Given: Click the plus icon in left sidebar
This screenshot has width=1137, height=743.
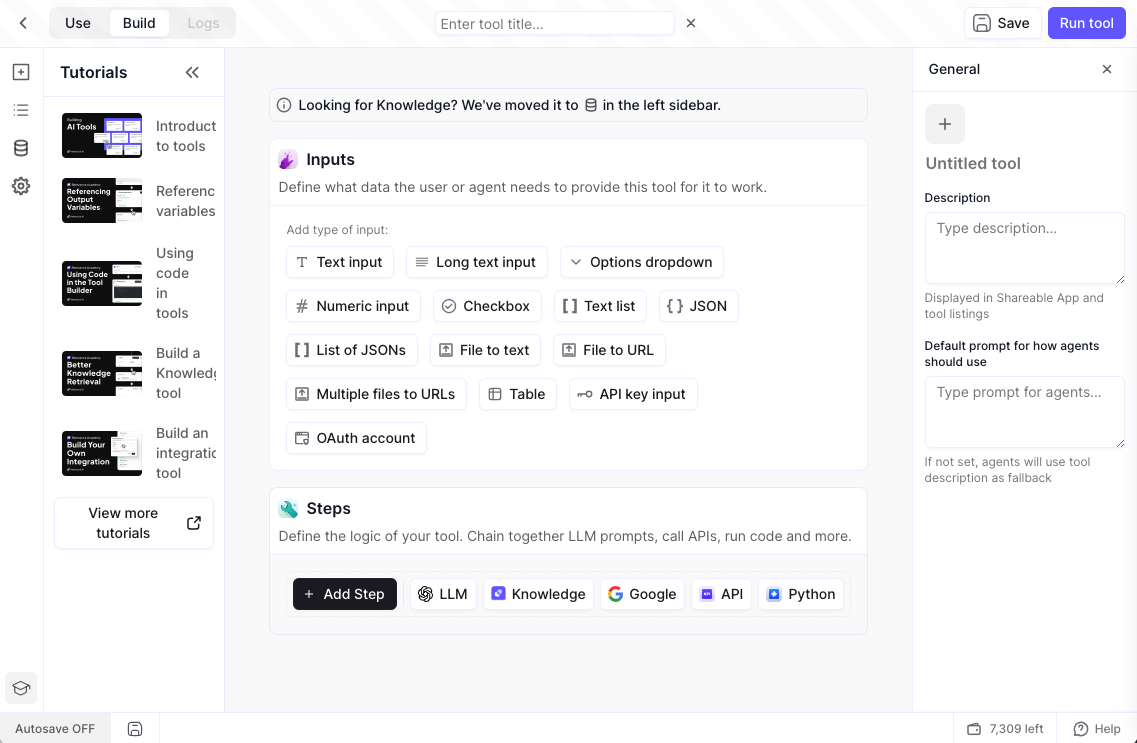Looking at the screenshot, I should [x=21, y=72].
